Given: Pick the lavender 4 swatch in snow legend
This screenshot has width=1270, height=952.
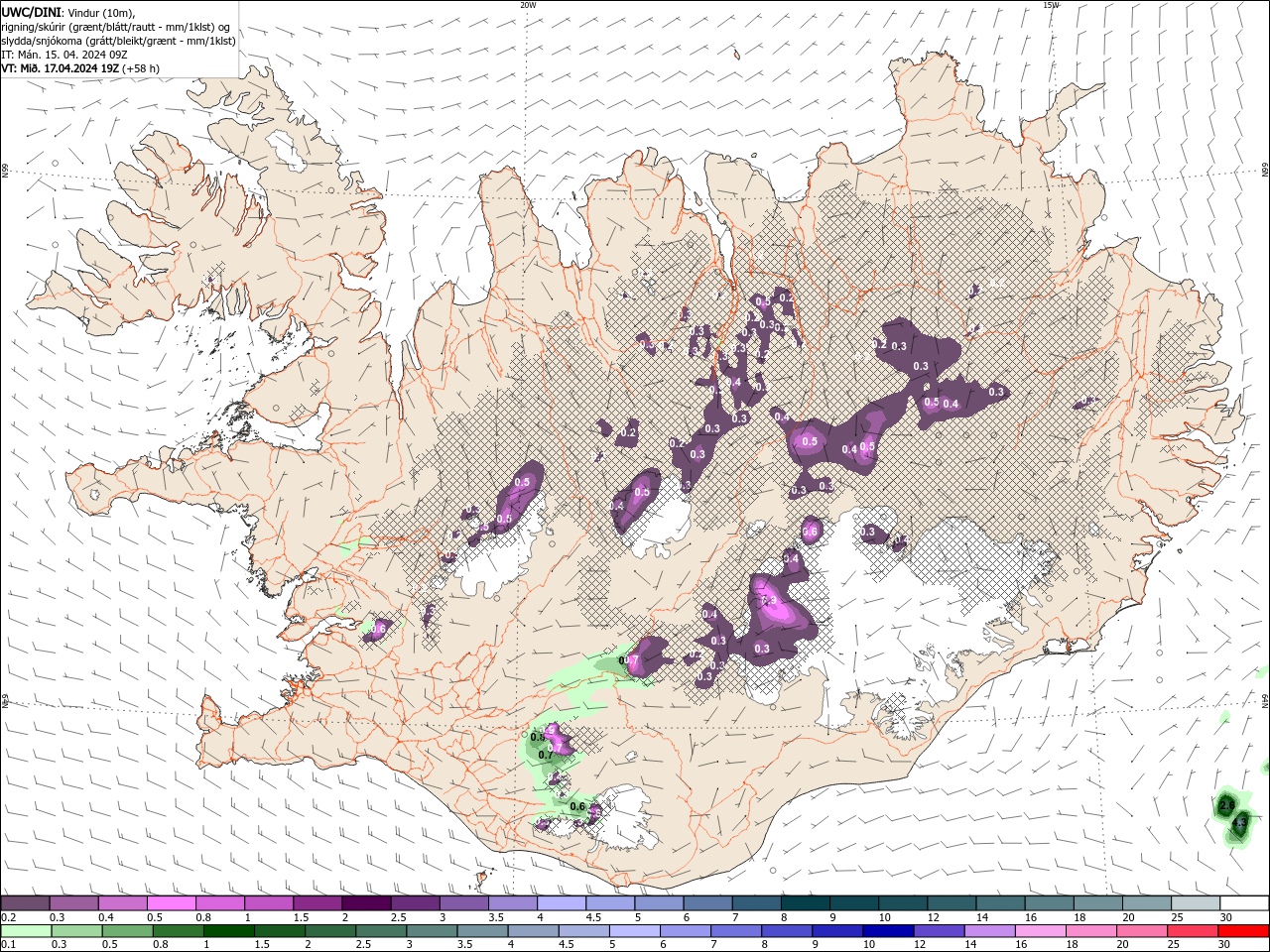Looking at the screenshot, I should (x=562, y=903).
